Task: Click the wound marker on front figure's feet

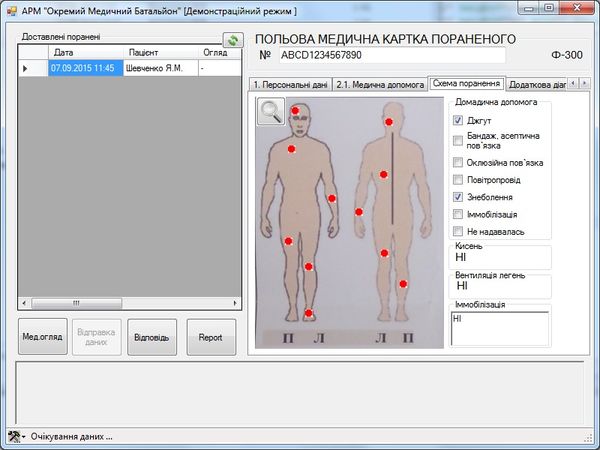Action: (x=309, y=313)
